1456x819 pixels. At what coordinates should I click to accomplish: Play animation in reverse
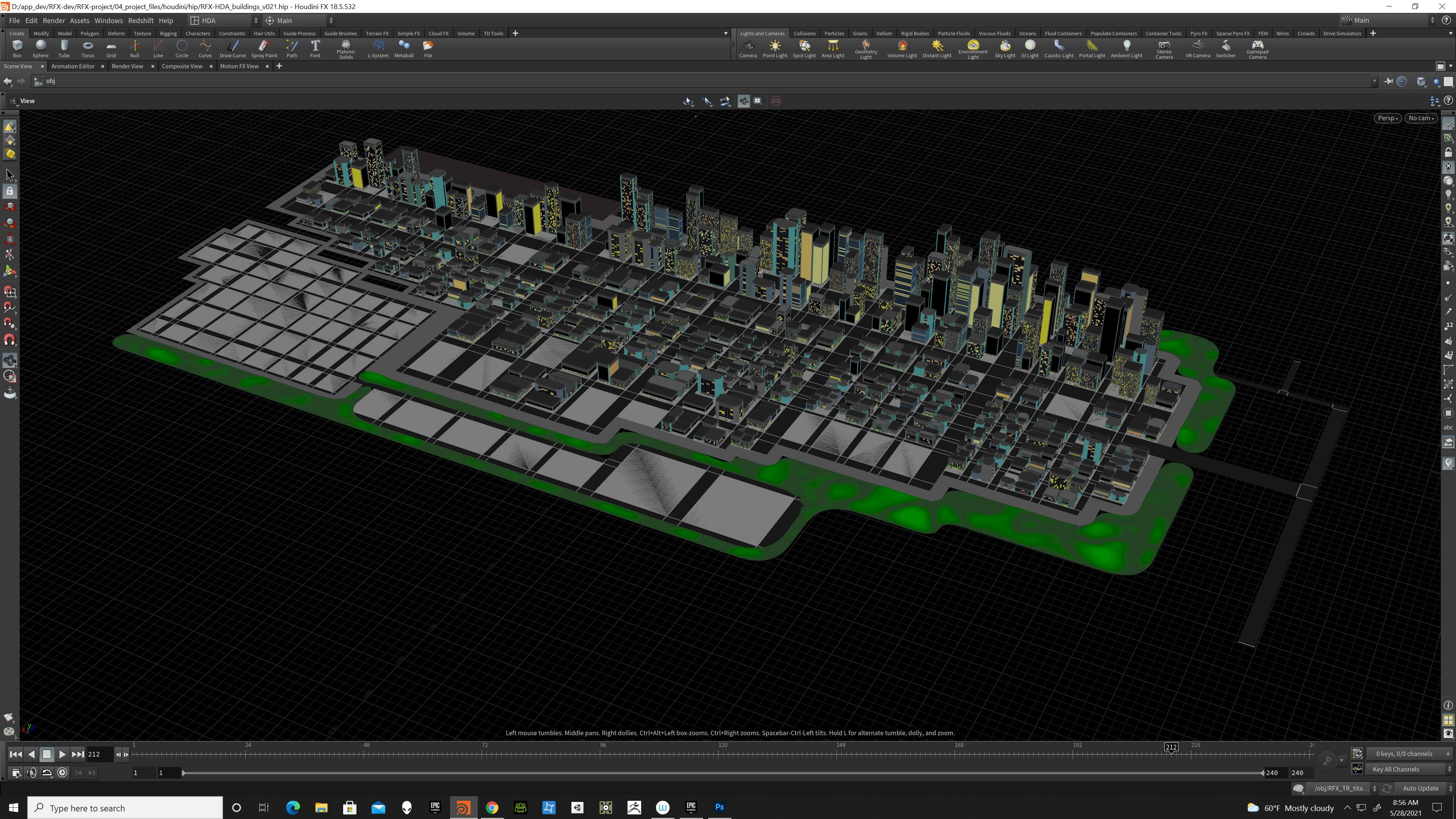coord(31,754)
